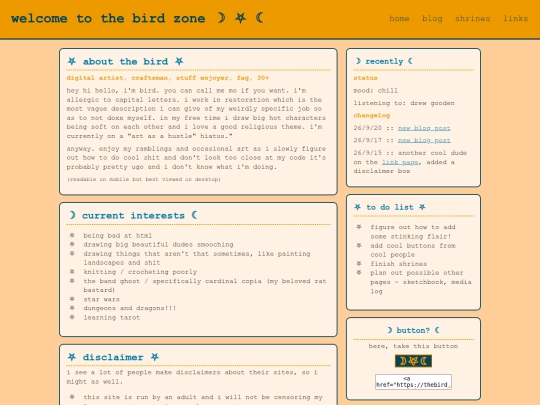Click the star icon in the header title
The height and width of the screenshot is (405, 540).
pyautogui.click(x=240, y=18)
